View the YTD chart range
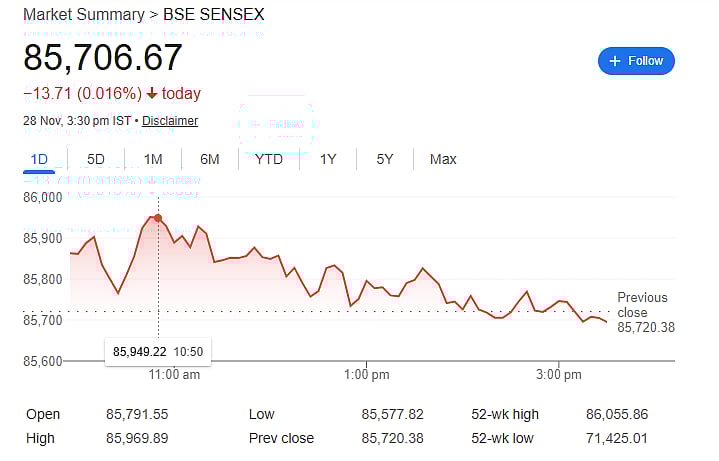This screenshot has height=461, width=719. pos(269,159)
